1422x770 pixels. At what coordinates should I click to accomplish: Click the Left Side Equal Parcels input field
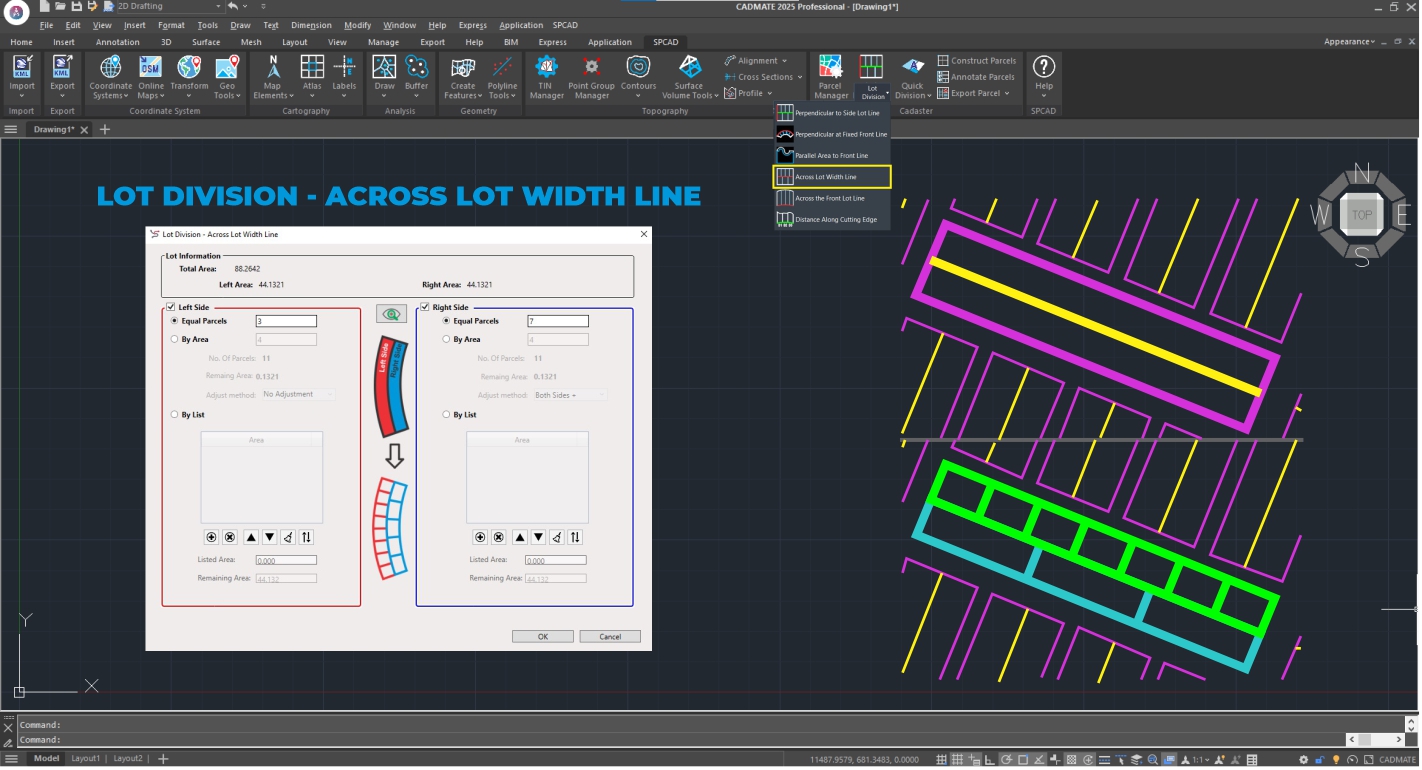(x=286, y=321)
